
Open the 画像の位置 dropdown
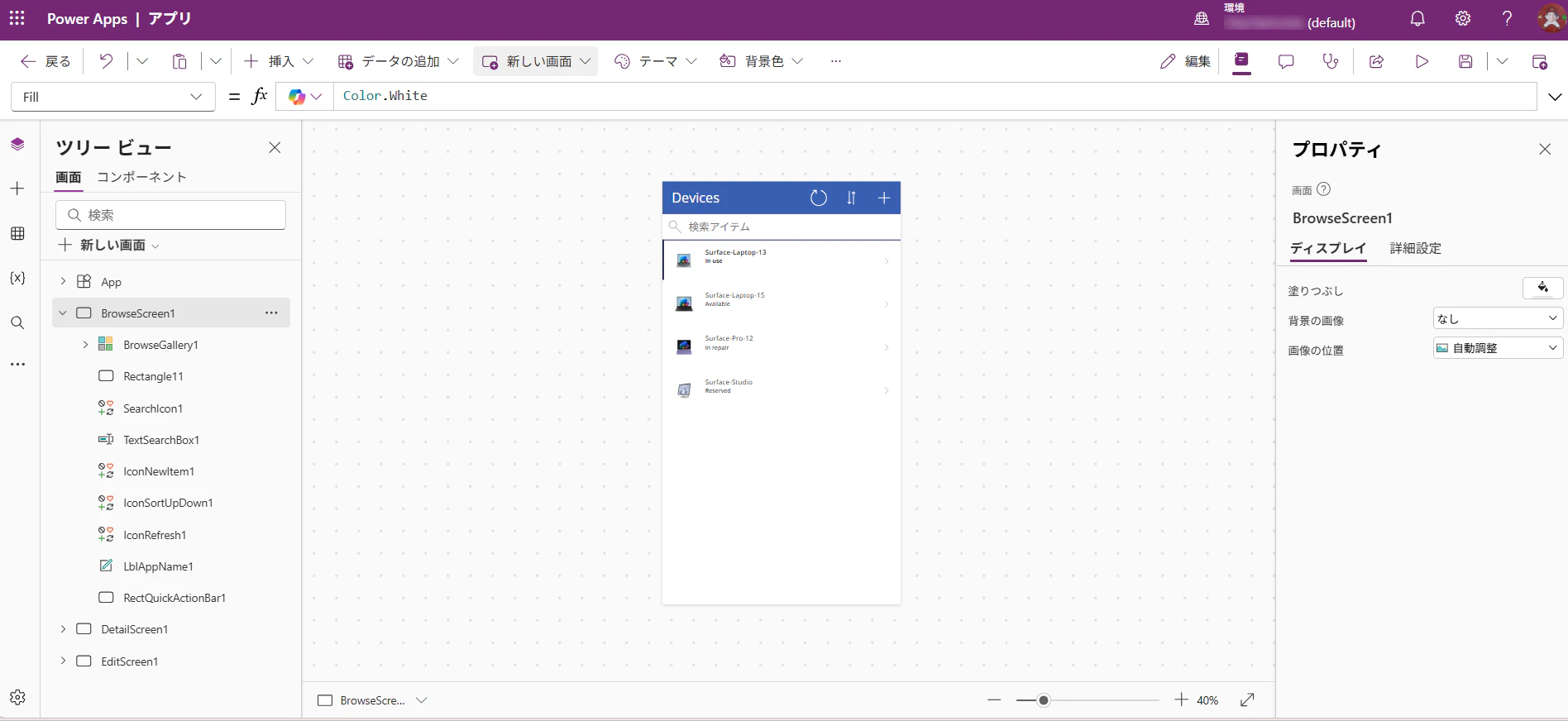[1498, 348]
